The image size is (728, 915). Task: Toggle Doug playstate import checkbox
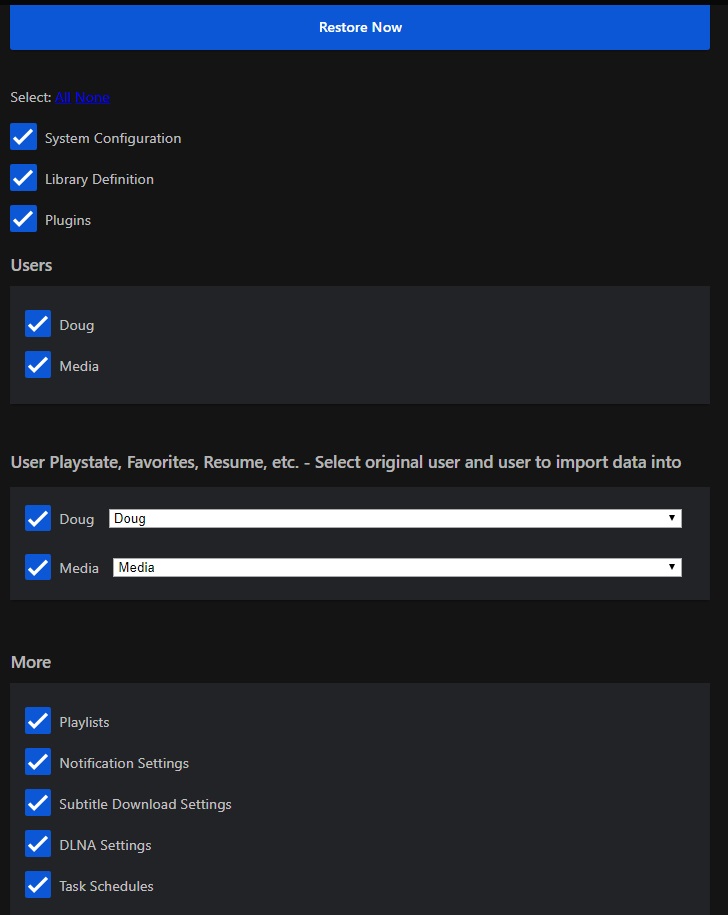[x=38, y=519]
